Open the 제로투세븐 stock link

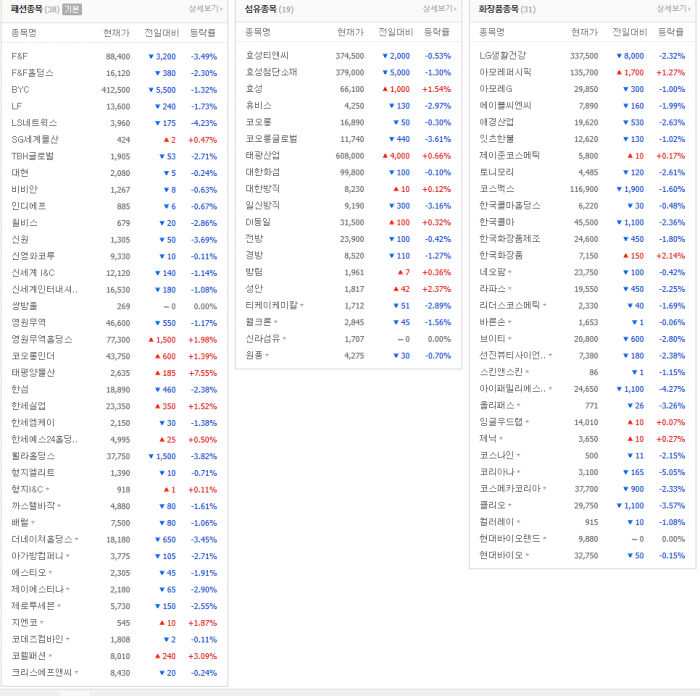click(x=33, y=606)
